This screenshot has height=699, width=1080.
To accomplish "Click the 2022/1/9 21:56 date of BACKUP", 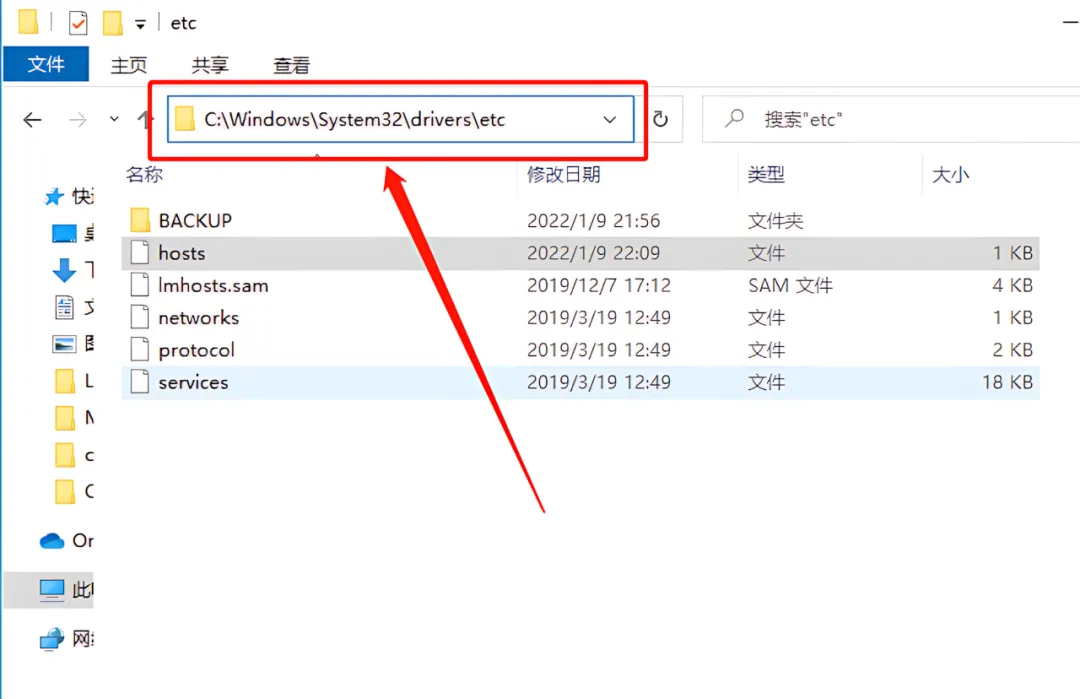I will pyautogui.click(x=594, y=220).
